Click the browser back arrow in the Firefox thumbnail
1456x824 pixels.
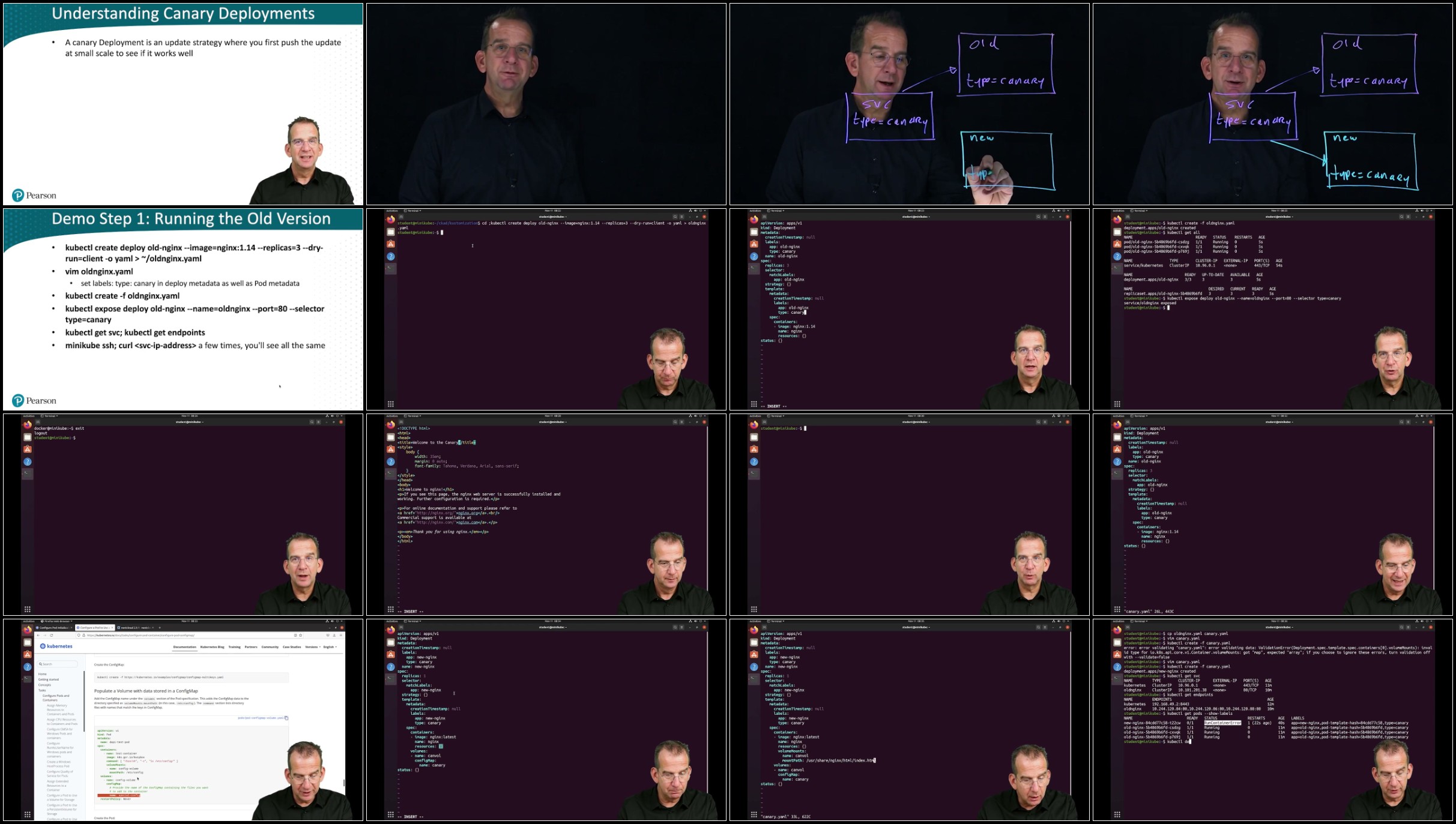38,635
